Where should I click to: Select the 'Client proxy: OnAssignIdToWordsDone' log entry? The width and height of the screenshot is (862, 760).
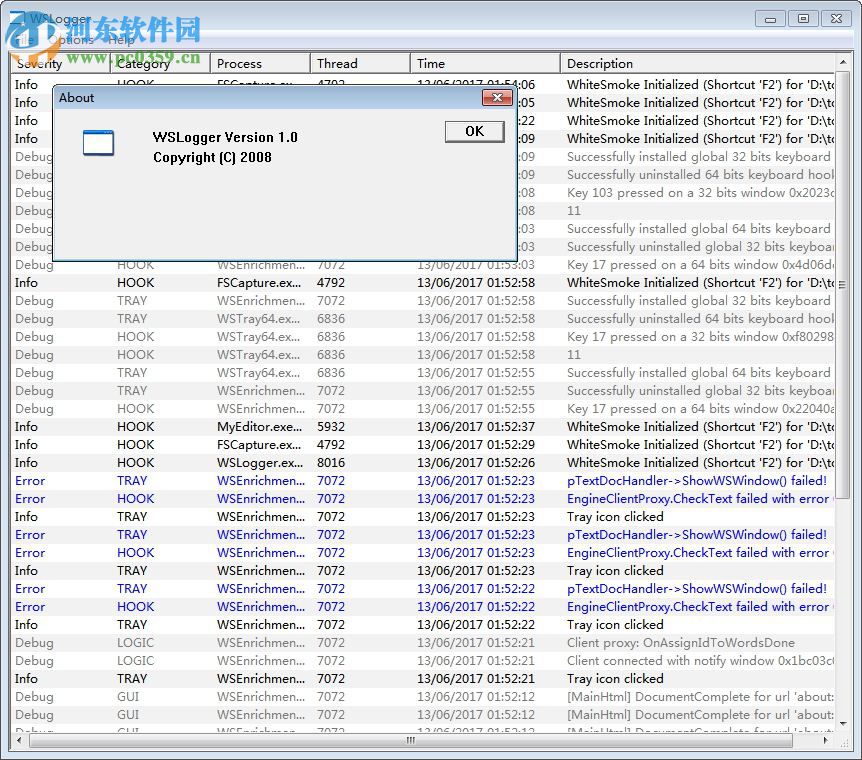coord(680,643)
